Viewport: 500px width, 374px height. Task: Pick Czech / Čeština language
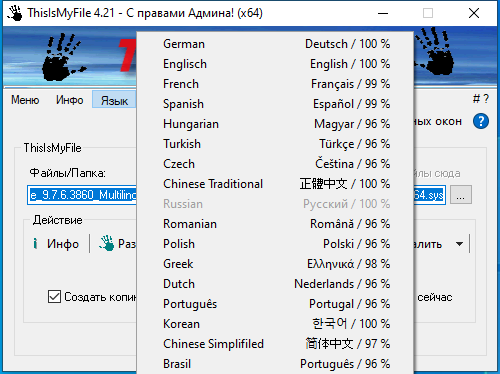(x=275, y=164)
